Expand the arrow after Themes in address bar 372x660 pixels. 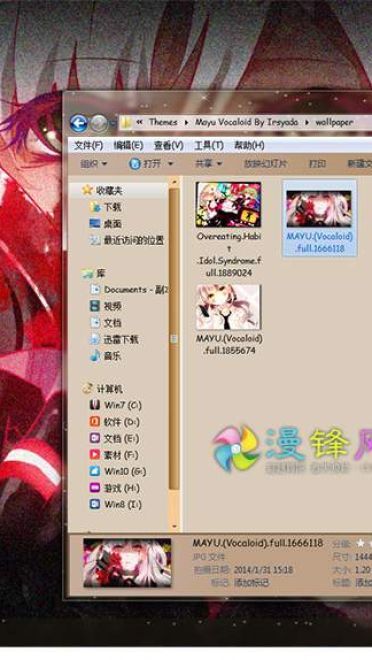[185, 122]
